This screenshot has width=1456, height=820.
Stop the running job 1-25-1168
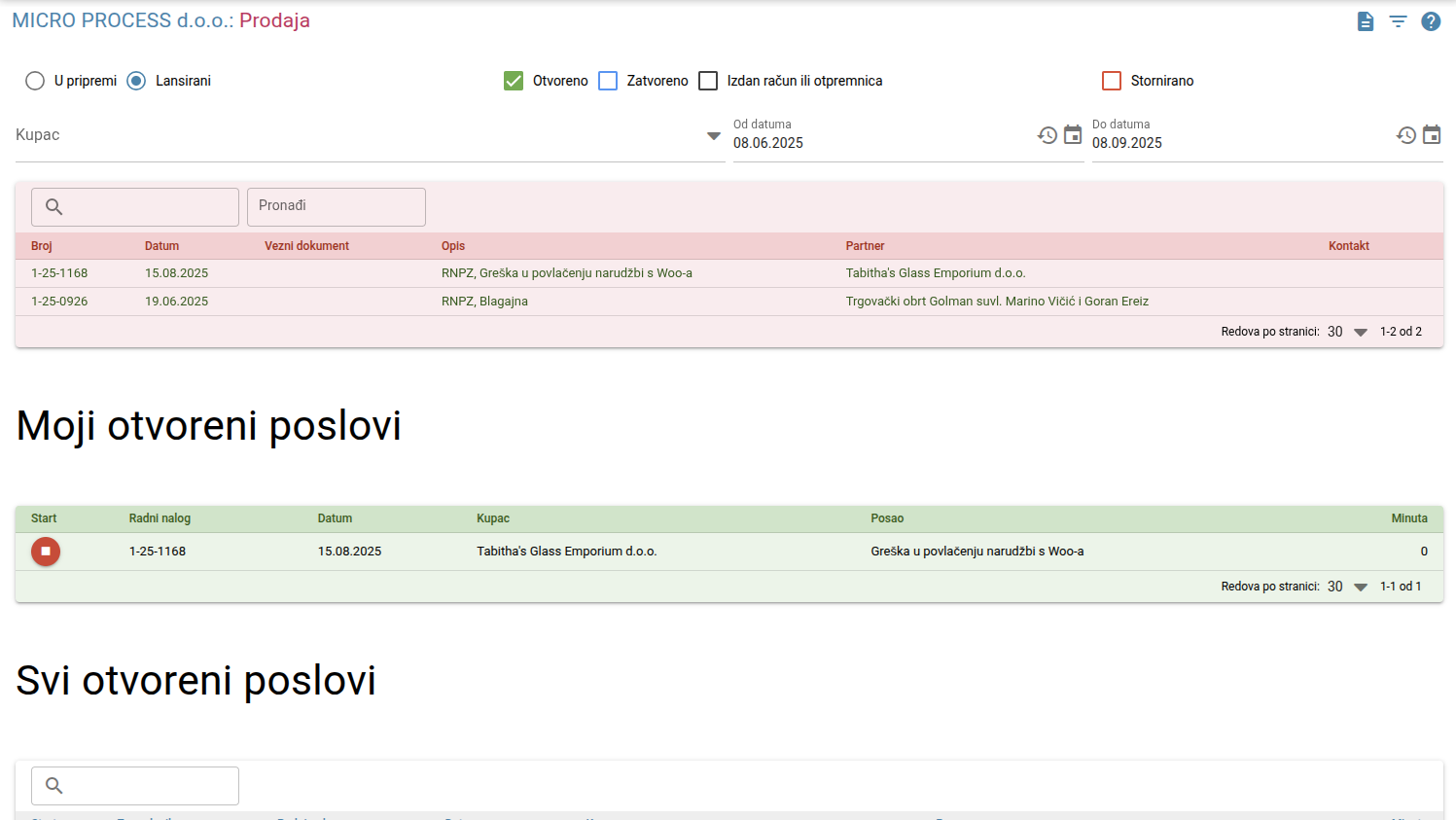coord(46,552)
